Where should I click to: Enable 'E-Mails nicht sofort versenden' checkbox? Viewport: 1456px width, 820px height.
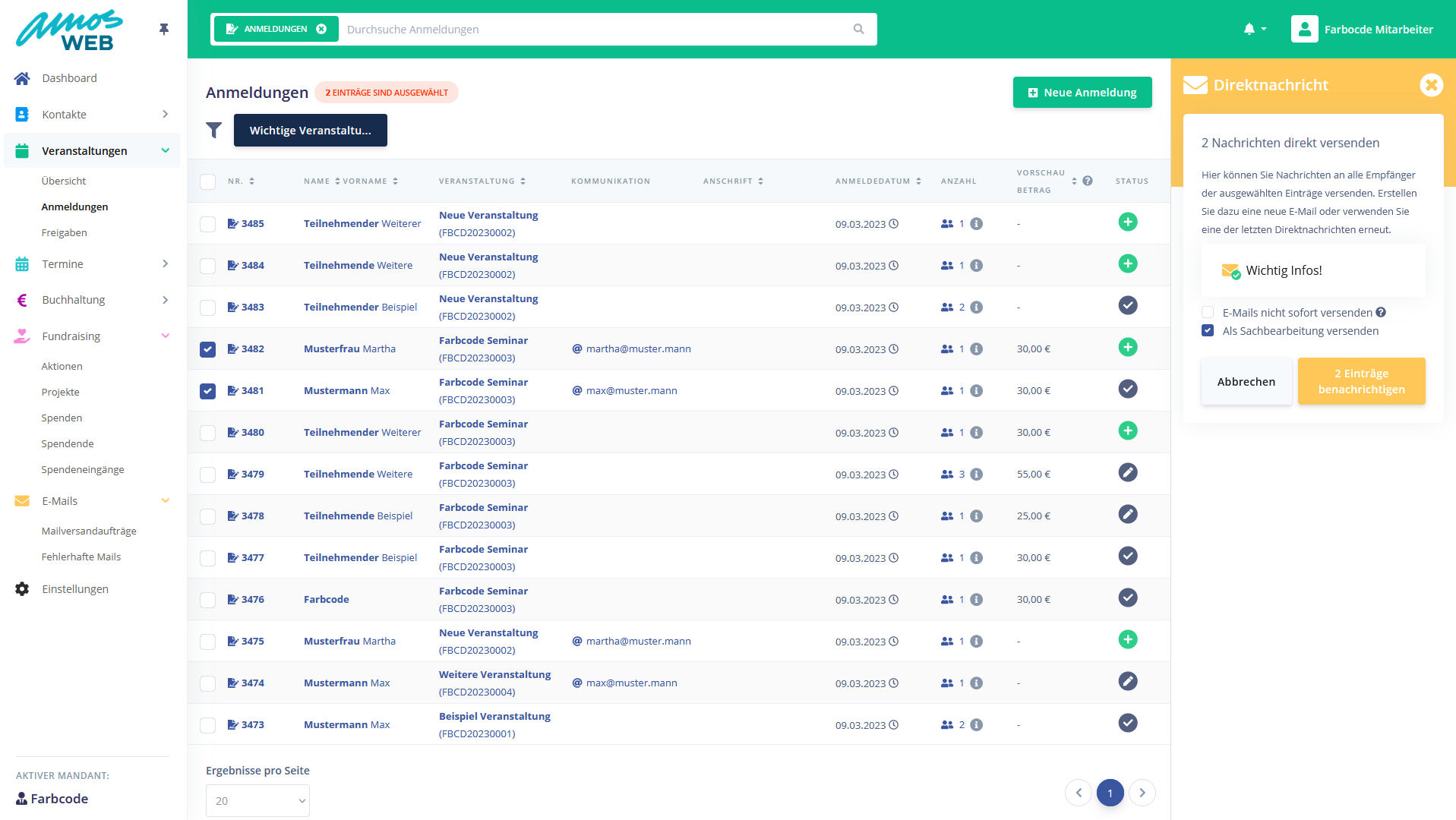pos(1208,313)
